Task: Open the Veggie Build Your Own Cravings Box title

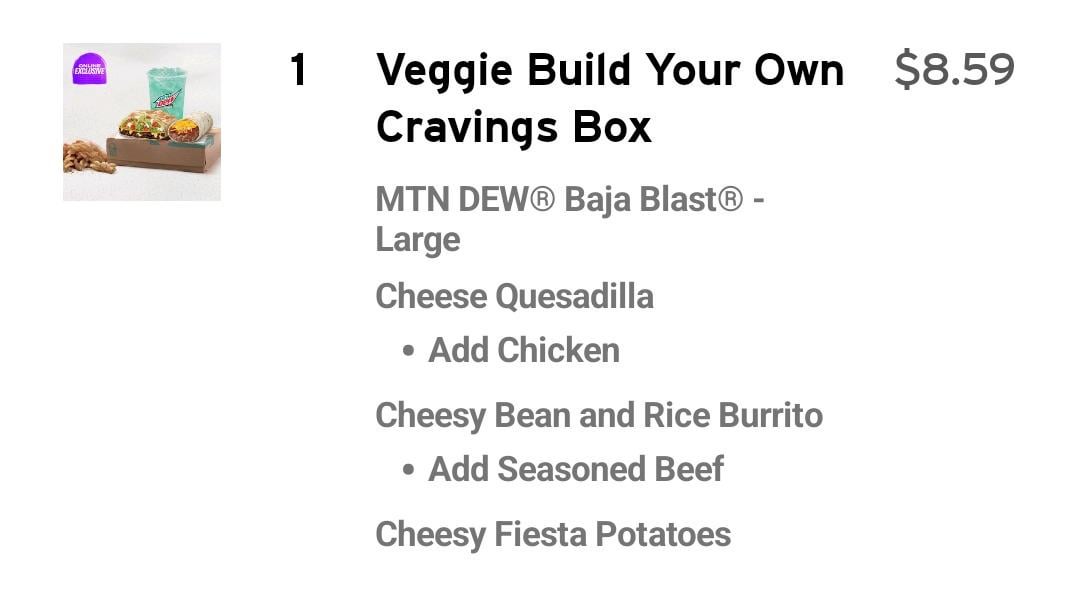Action: point(609,70)
